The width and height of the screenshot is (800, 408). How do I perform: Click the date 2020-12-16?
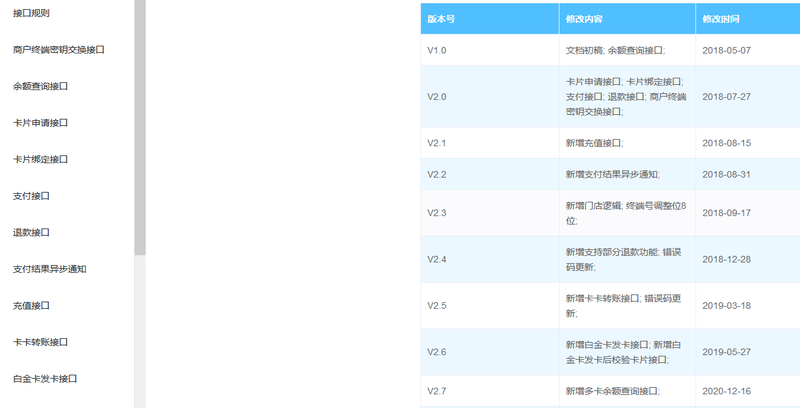coord(727,391)
